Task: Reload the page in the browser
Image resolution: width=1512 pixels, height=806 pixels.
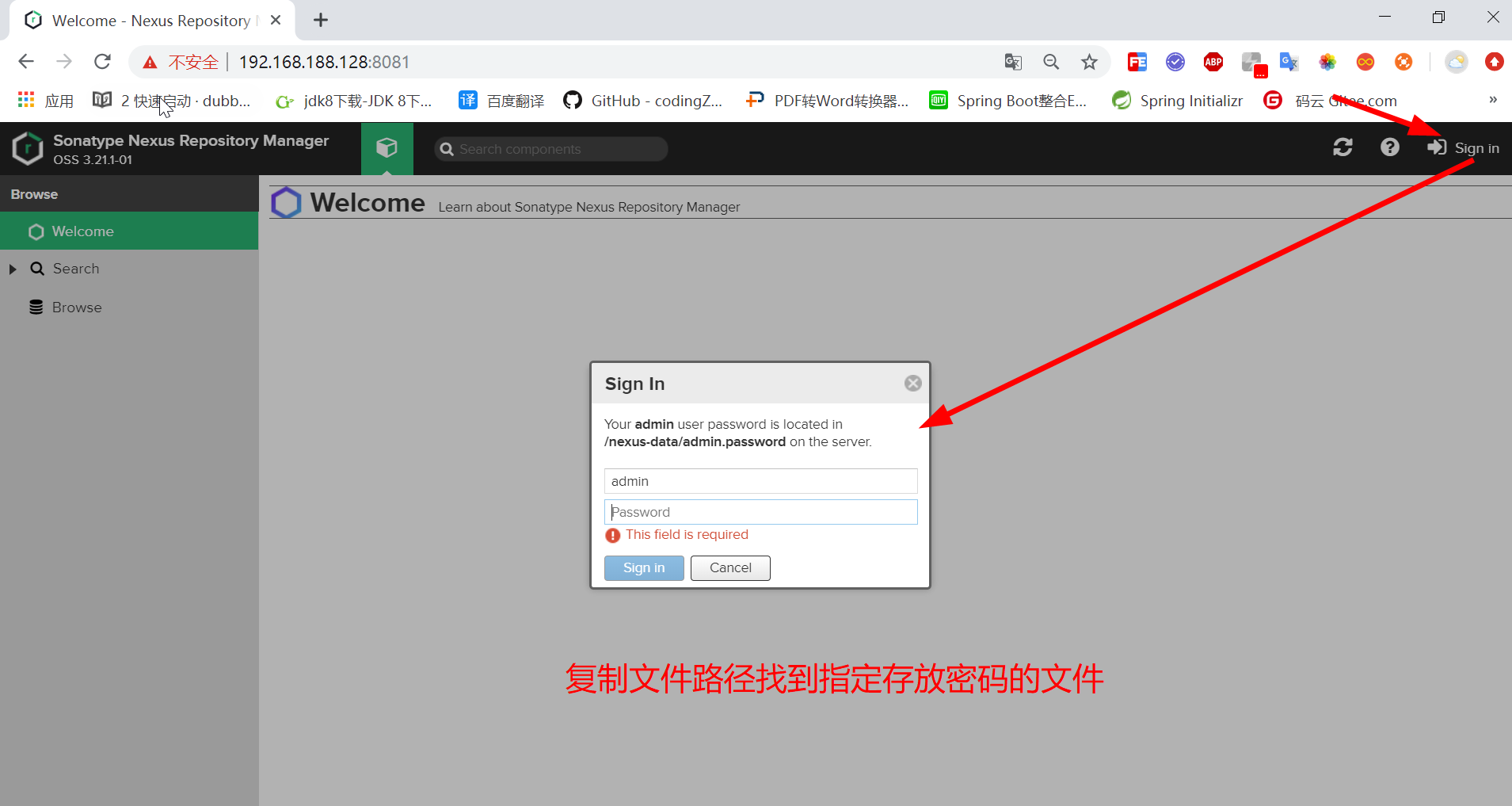Action: 102,62
